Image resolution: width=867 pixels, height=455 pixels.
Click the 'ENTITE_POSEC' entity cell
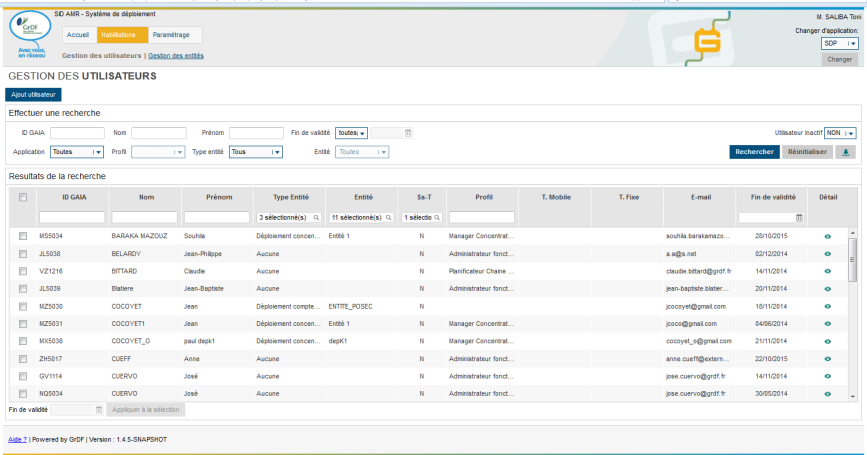click(351, 306)
